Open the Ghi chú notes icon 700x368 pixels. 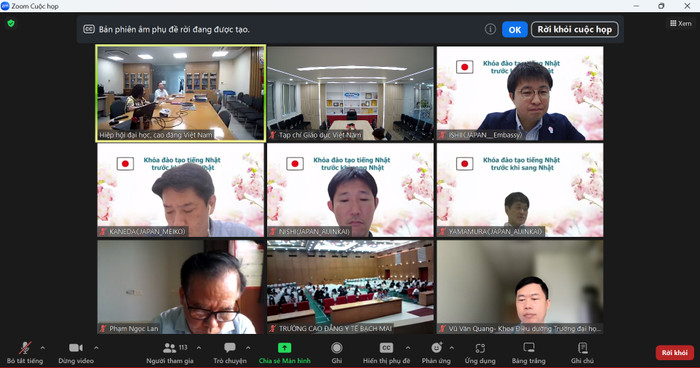pyautogui.click(x=583, y=347)
